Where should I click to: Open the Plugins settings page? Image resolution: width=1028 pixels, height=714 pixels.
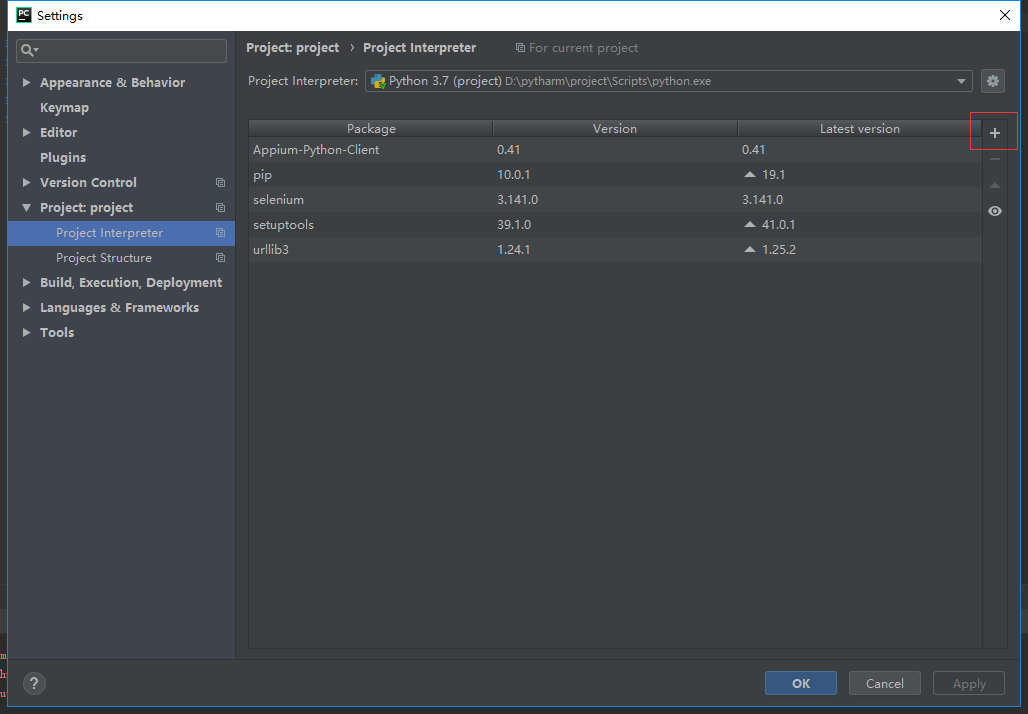[64, 157]
